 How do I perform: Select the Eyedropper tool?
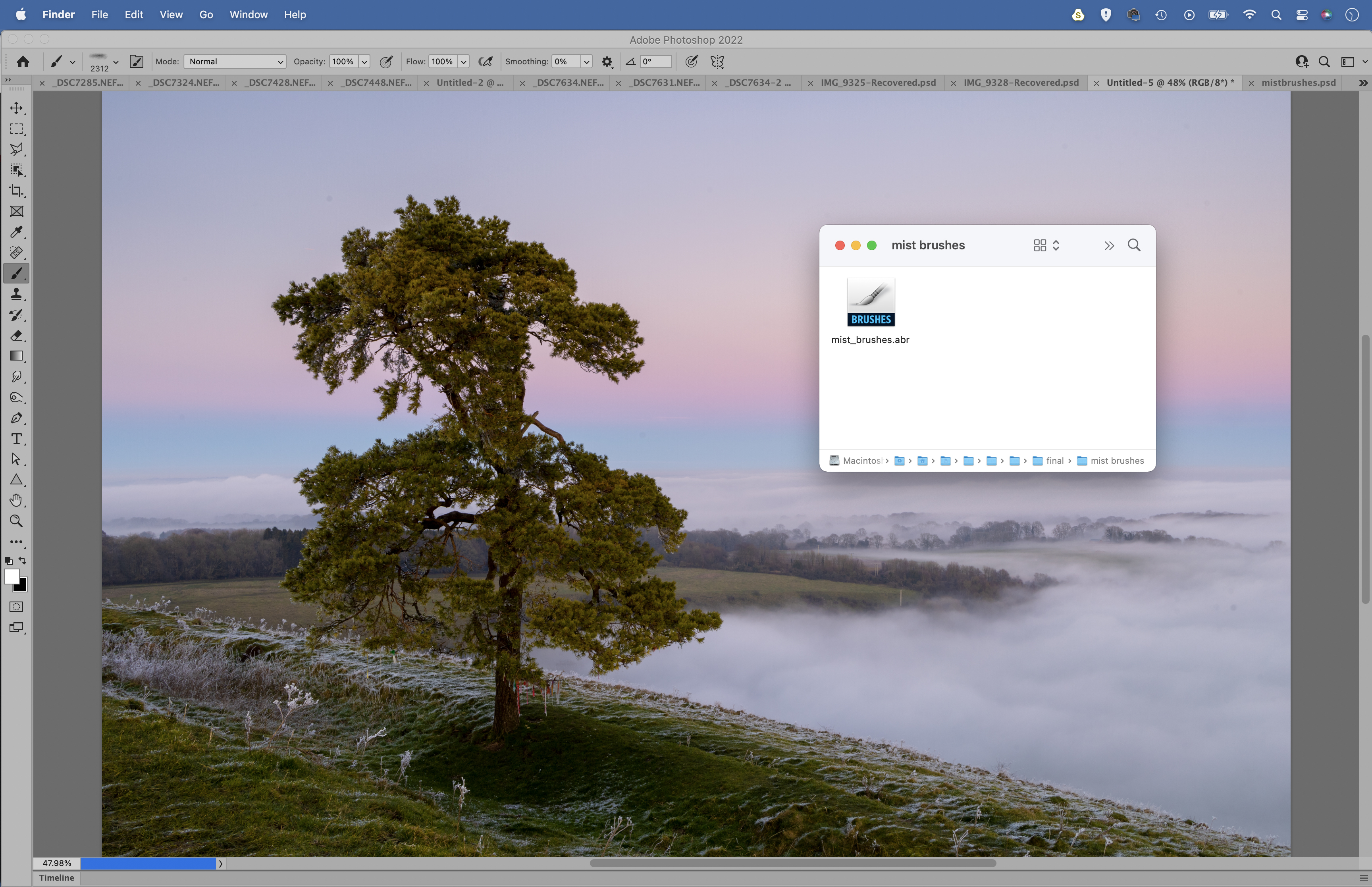pos(16,232)
